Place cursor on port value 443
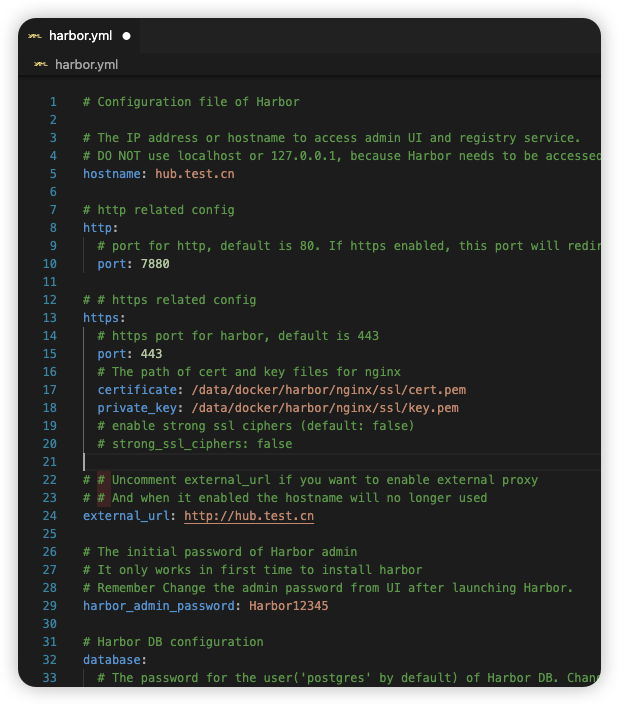Screen dimensions: 619x705 pyautogui.click(x=151, y=354)
